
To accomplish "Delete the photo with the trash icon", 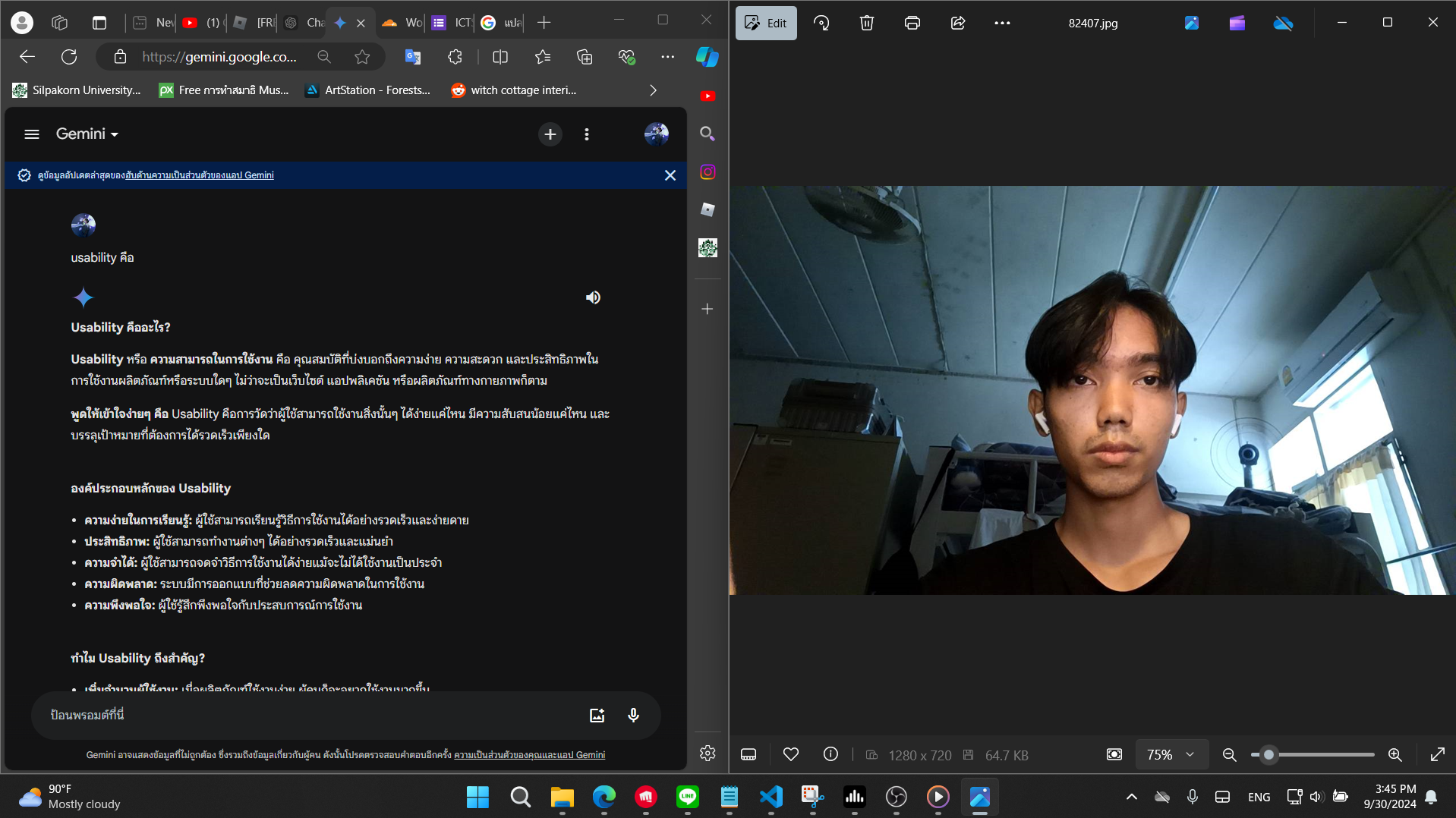I will (x=866, y=23).
